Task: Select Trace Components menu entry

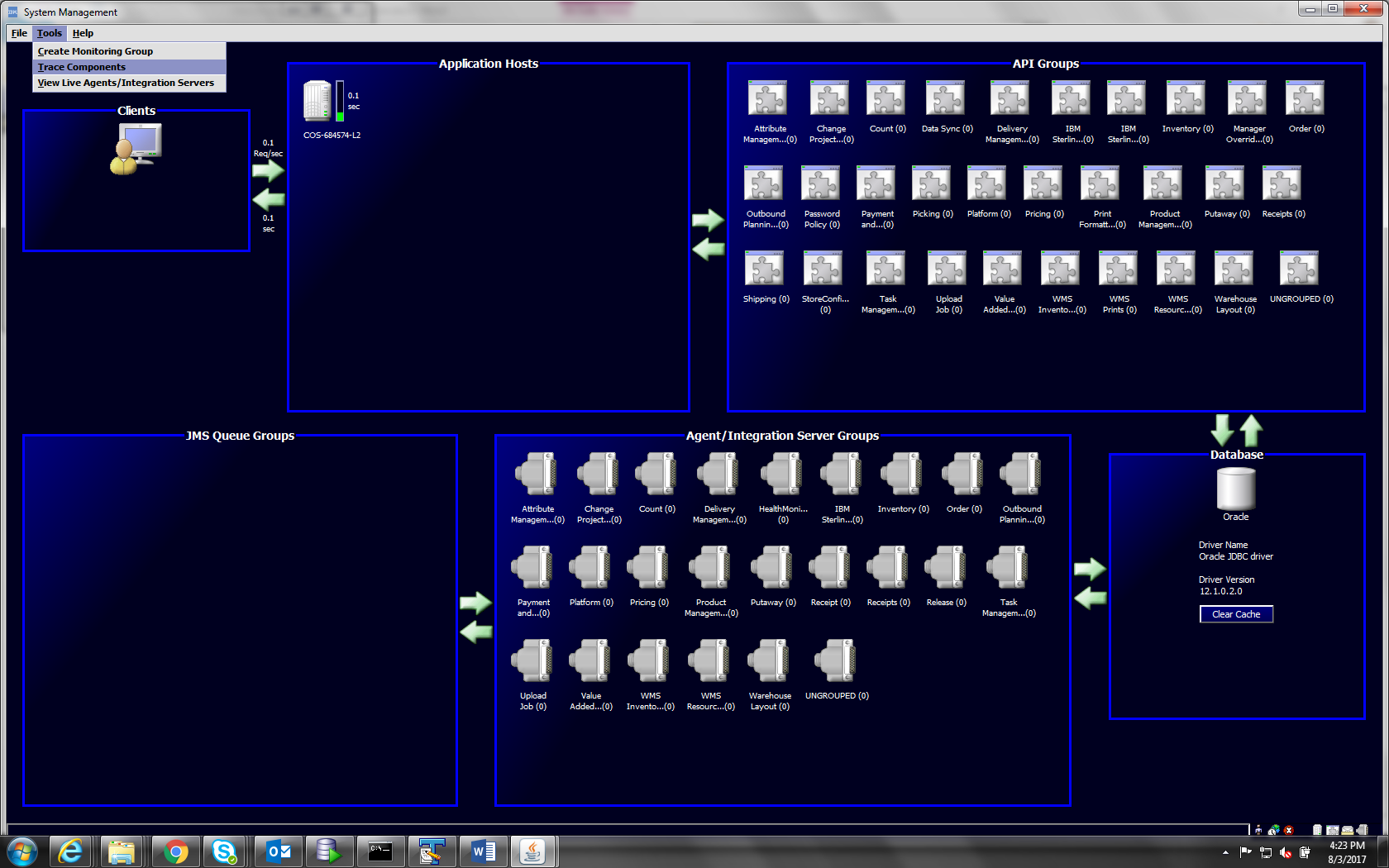Action: [x=82, y=67]
